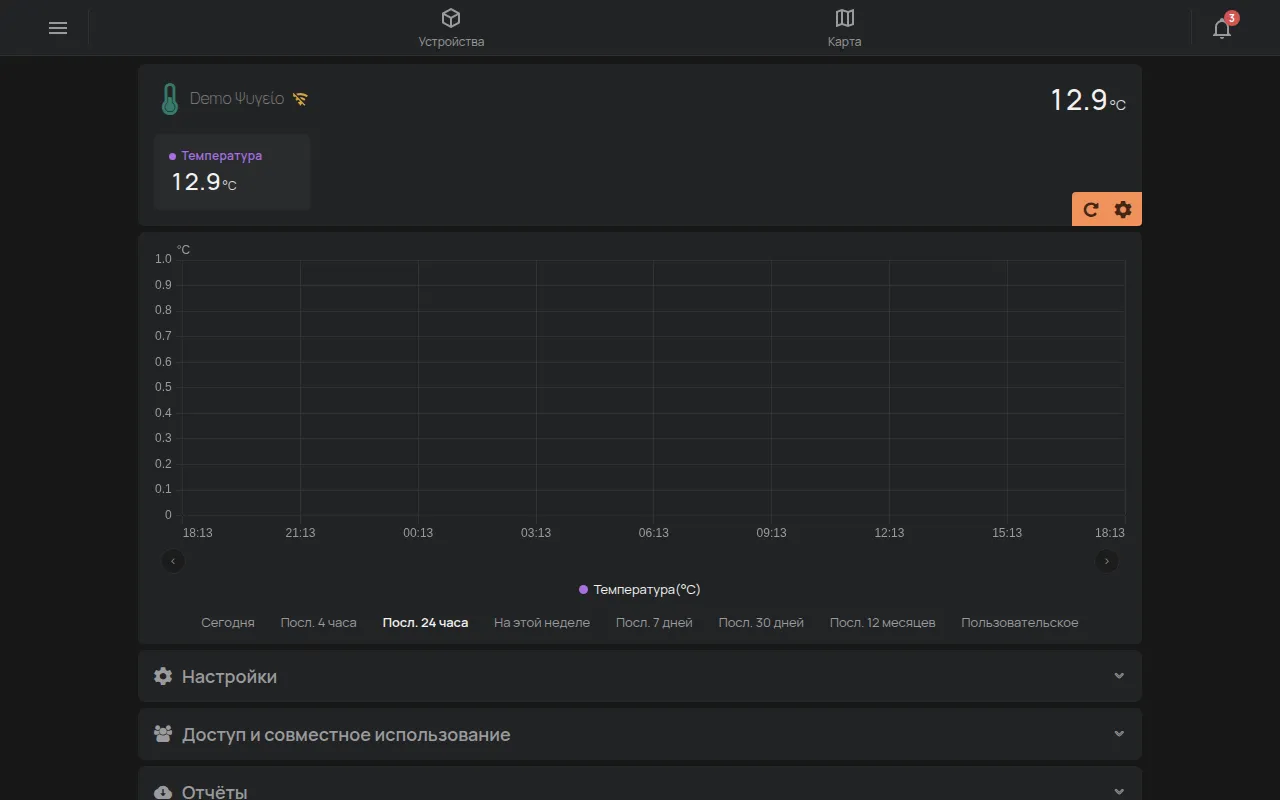Select the Сегодня time range
The image size is (1280, 800).
pos(228,622)
